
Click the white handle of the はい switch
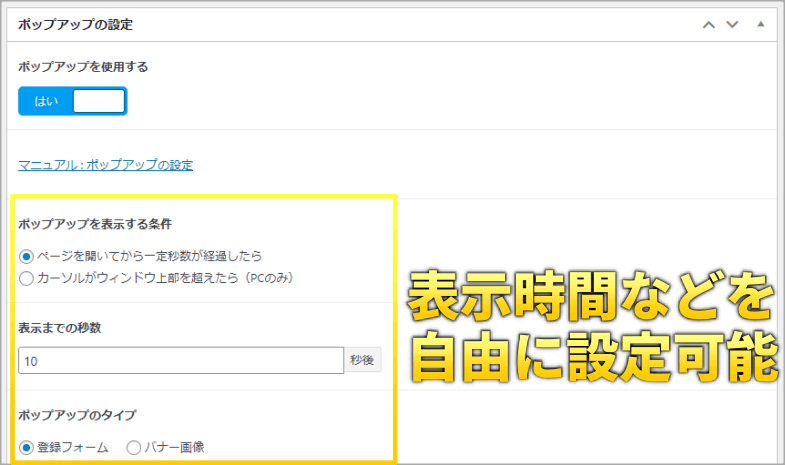pos(99,101)
